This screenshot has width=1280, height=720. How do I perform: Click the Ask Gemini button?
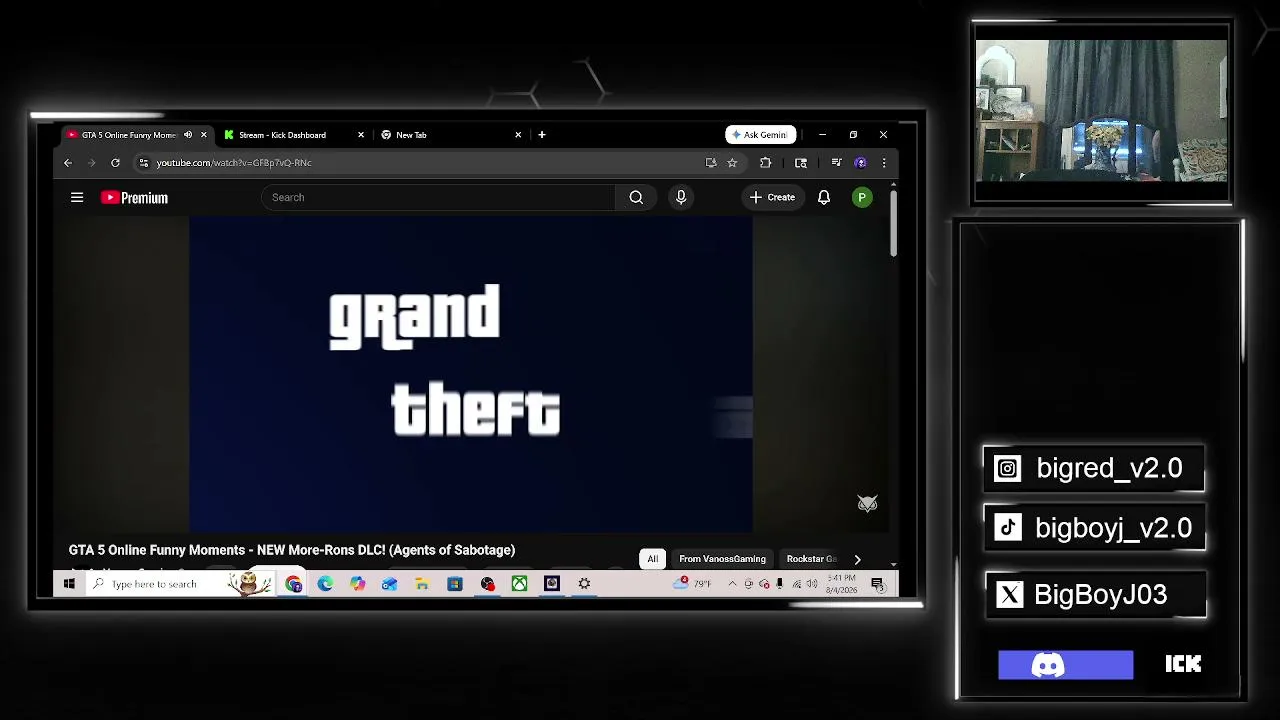tap(761, 135)
